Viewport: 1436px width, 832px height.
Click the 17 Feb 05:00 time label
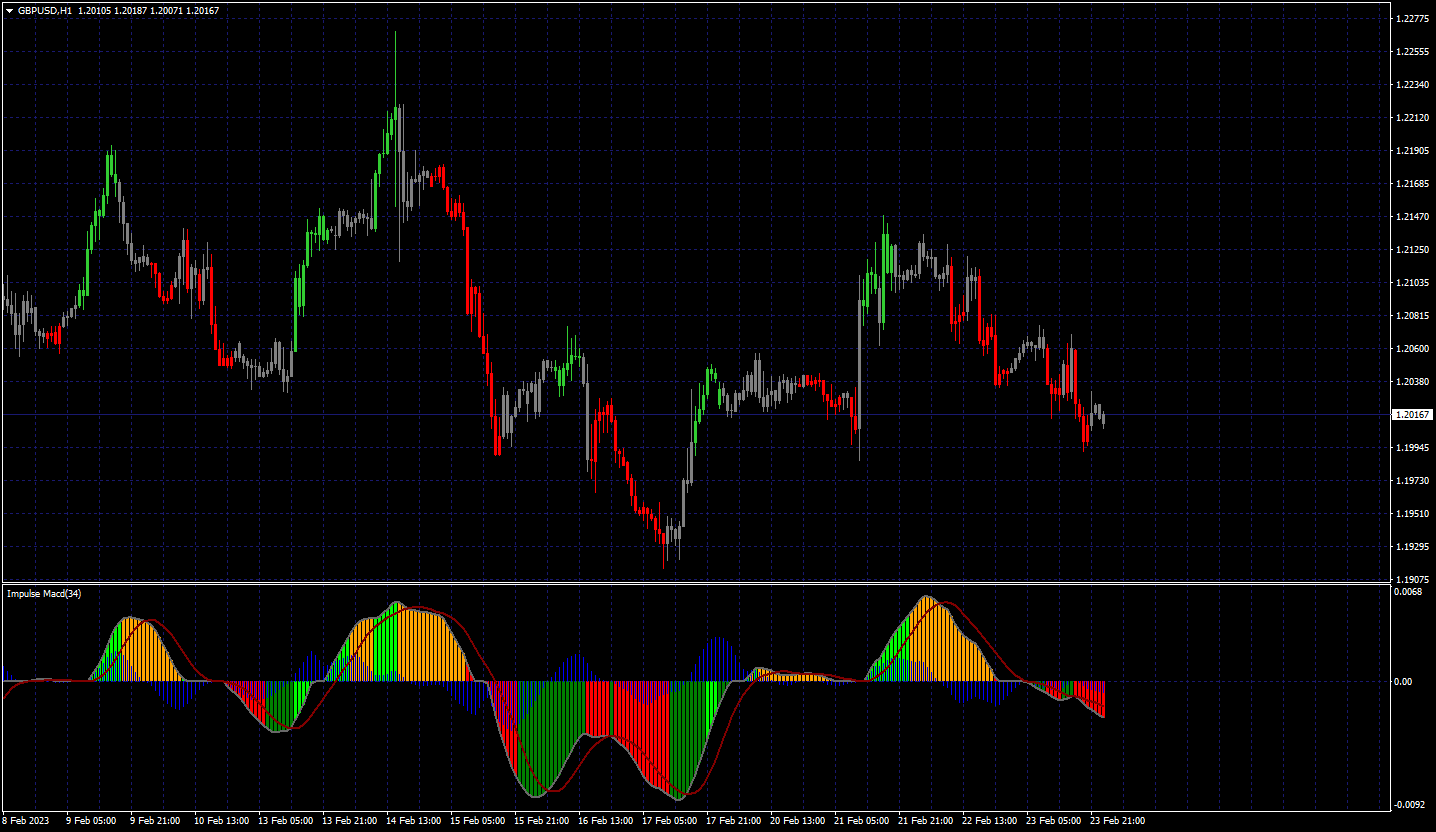tap(670, 821)
